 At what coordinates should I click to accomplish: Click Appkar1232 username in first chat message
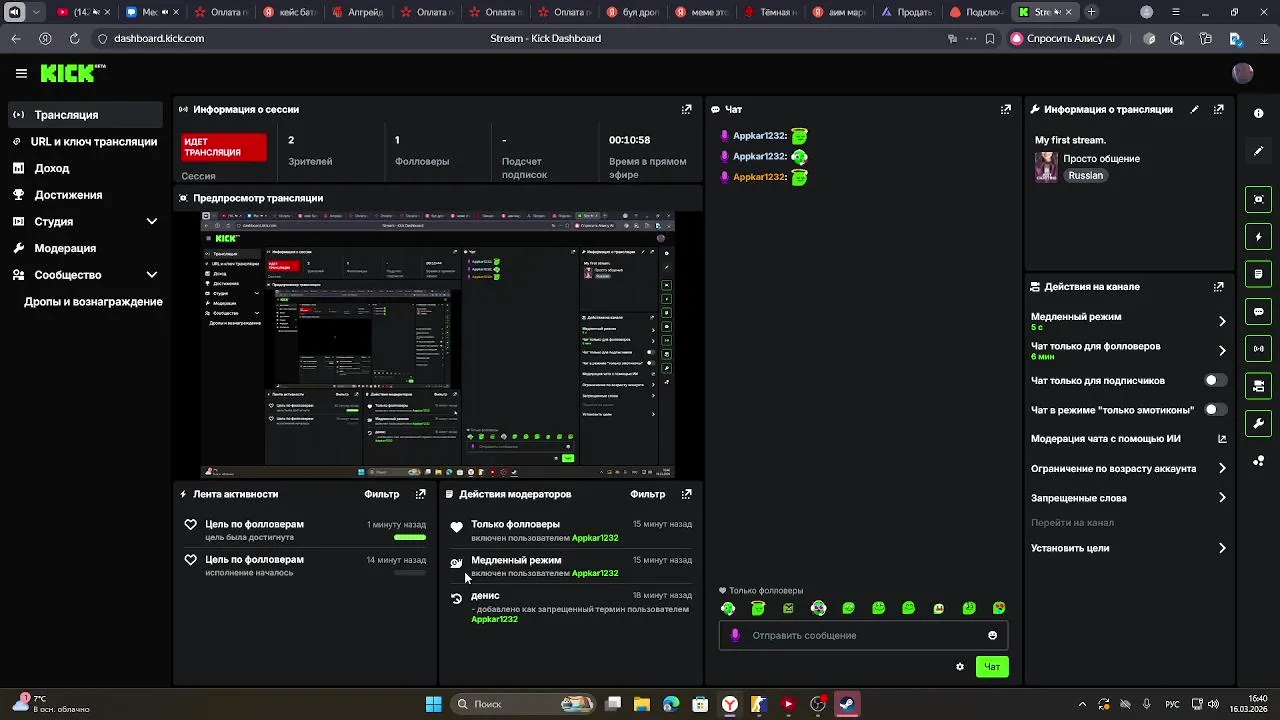(759, 136)
